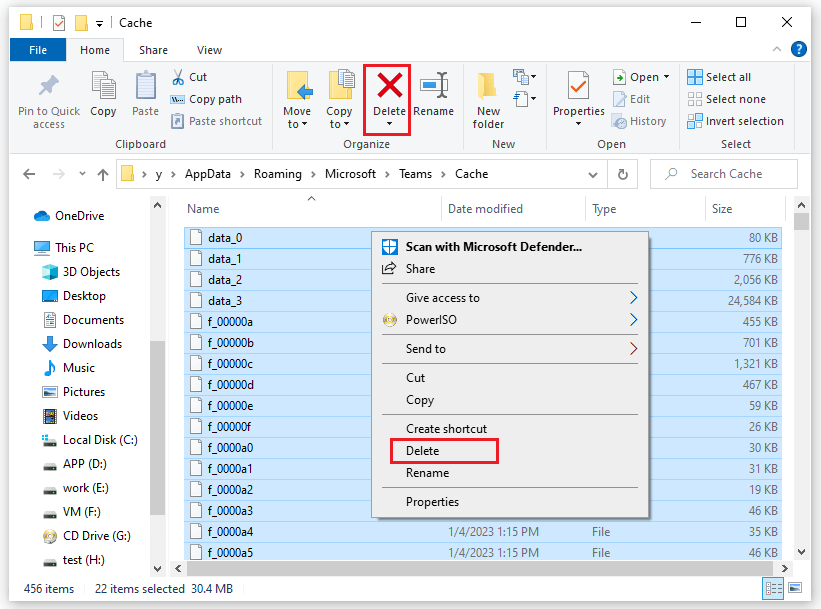821x609 pixels.
Task: Open the File tab
Action: (38, 50)
